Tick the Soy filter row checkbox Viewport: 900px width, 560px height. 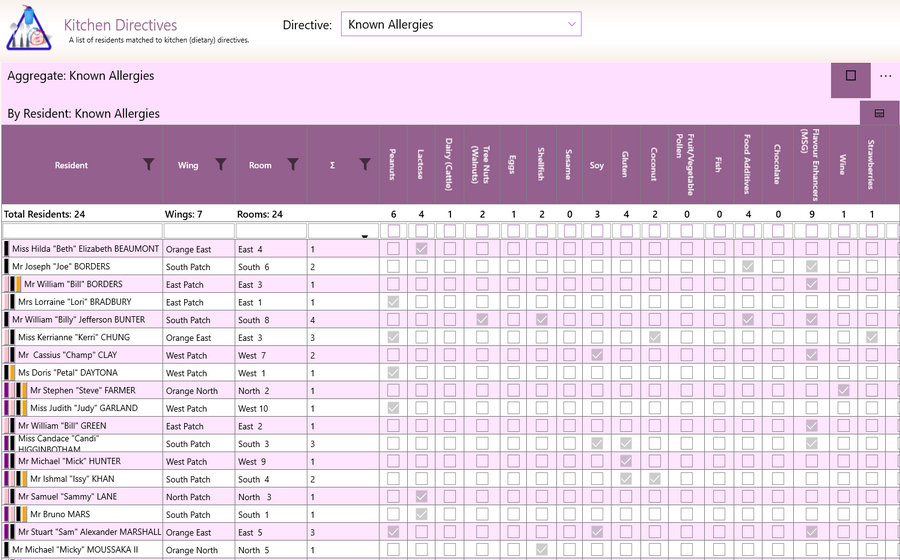[597, 231]
